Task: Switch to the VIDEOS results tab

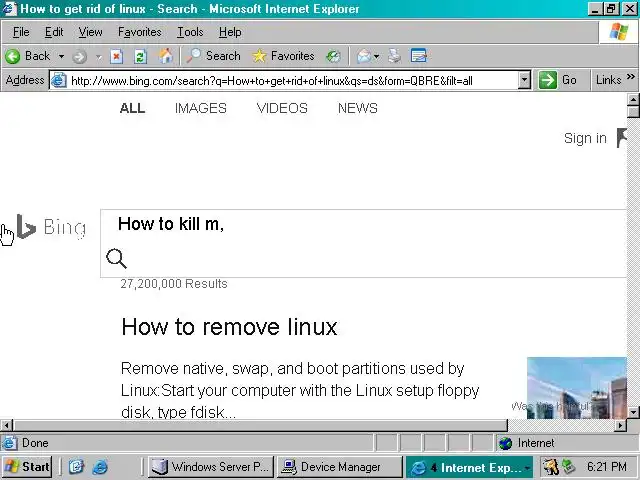Action: (x=282, y=108)
